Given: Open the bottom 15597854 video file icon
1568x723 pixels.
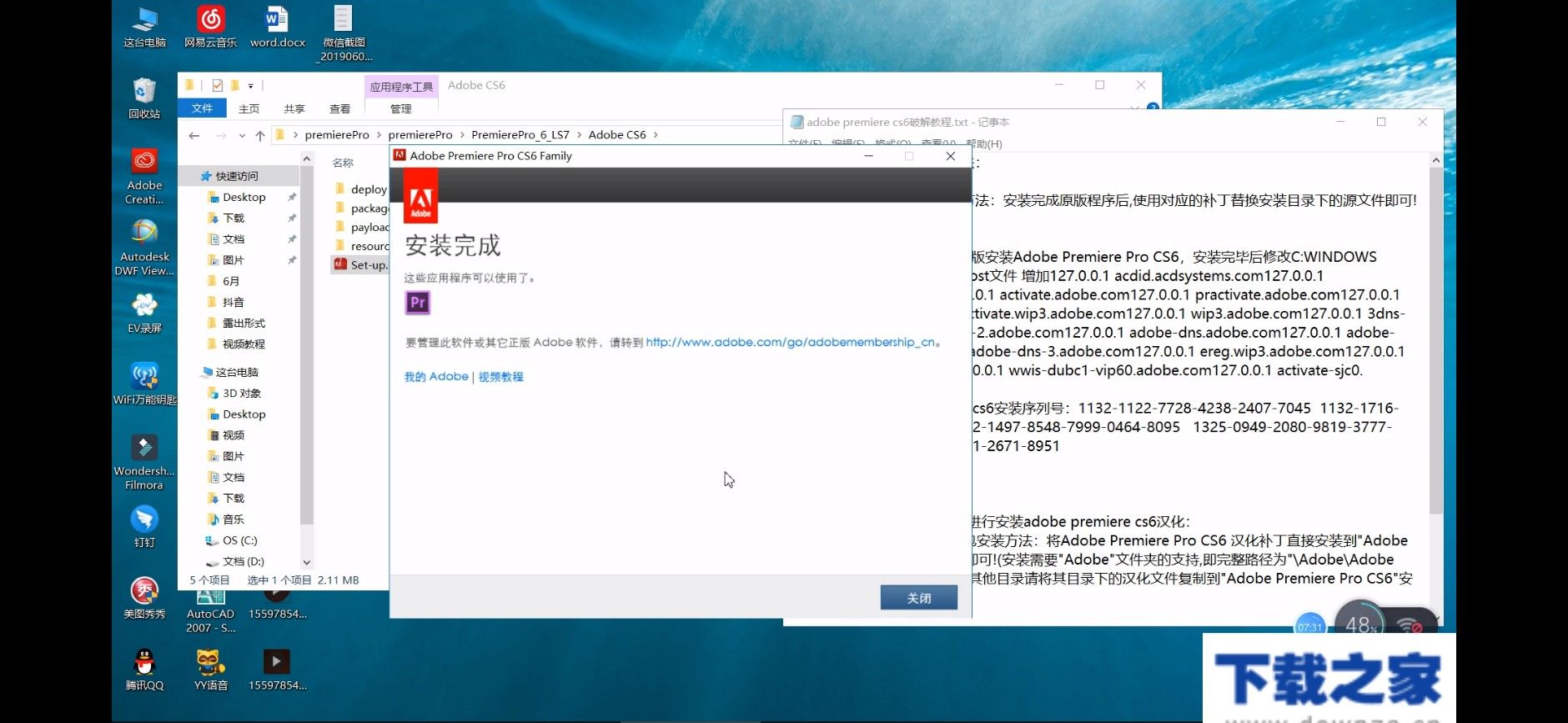Looking at the screenshot, I should point(277,670).
